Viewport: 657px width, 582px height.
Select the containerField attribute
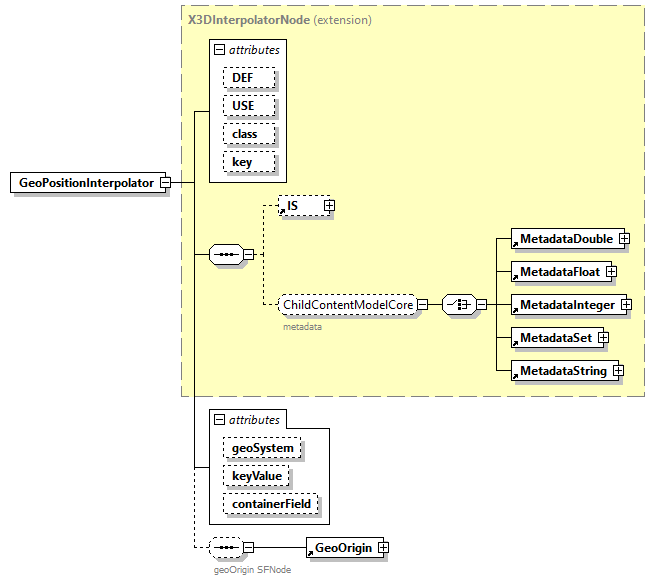271,504
